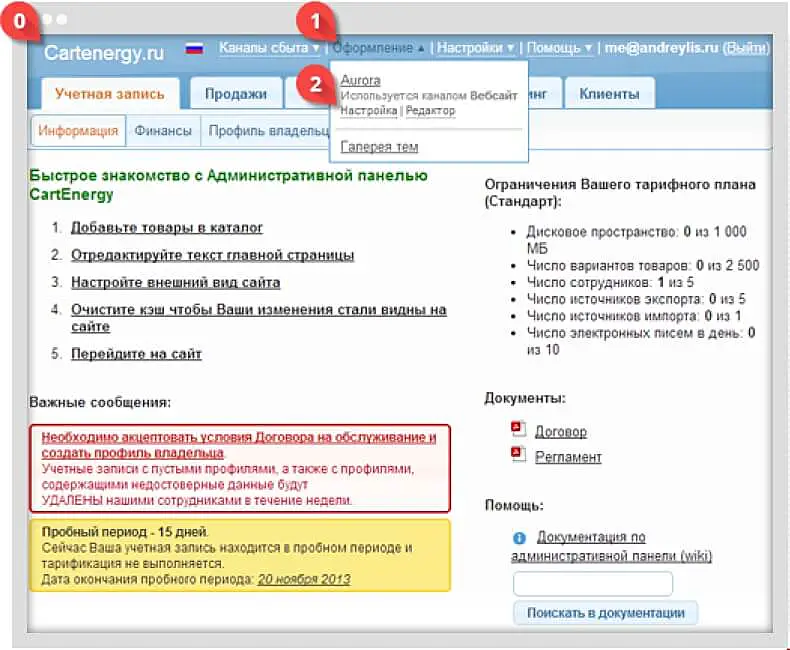The height and width of the screenshot is (650, 790).
Task: Click the PDF icon next to Регламент
Action: point(518,454)
